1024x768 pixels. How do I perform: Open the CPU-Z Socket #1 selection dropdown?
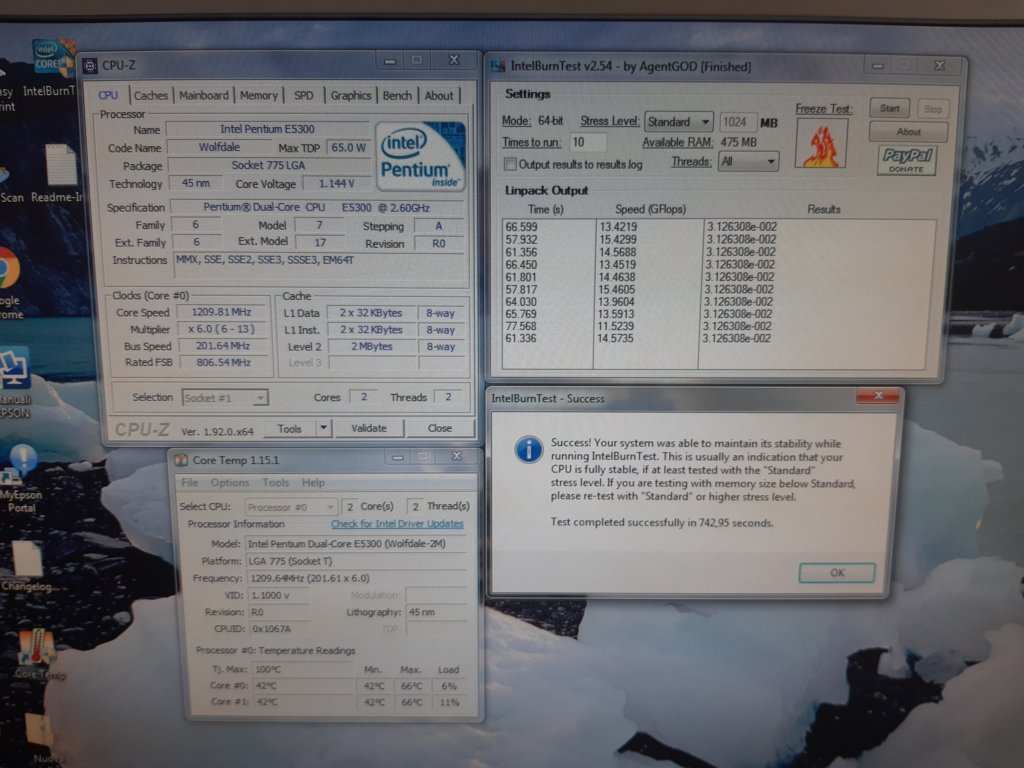[x=225, y=398]
